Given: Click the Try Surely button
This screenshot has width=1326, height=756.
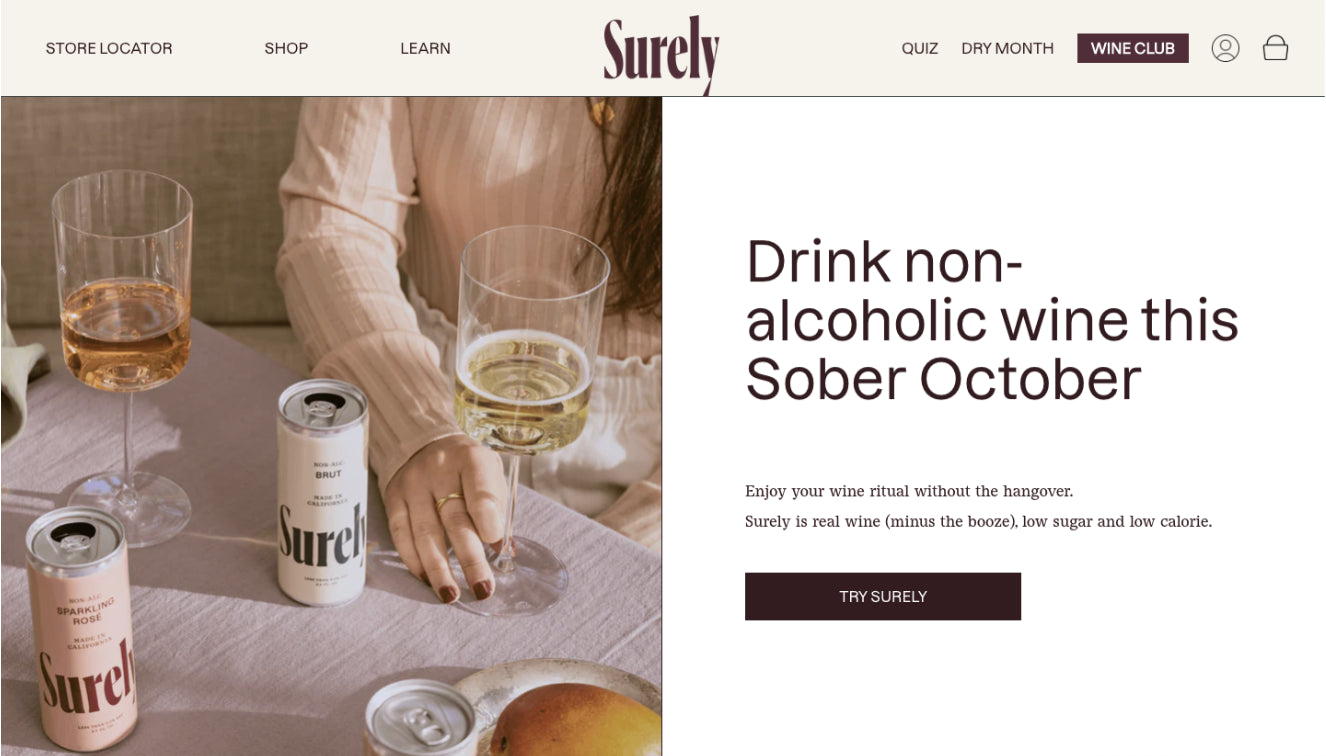Looking at the screenshot, I should [x=883, y=596].
